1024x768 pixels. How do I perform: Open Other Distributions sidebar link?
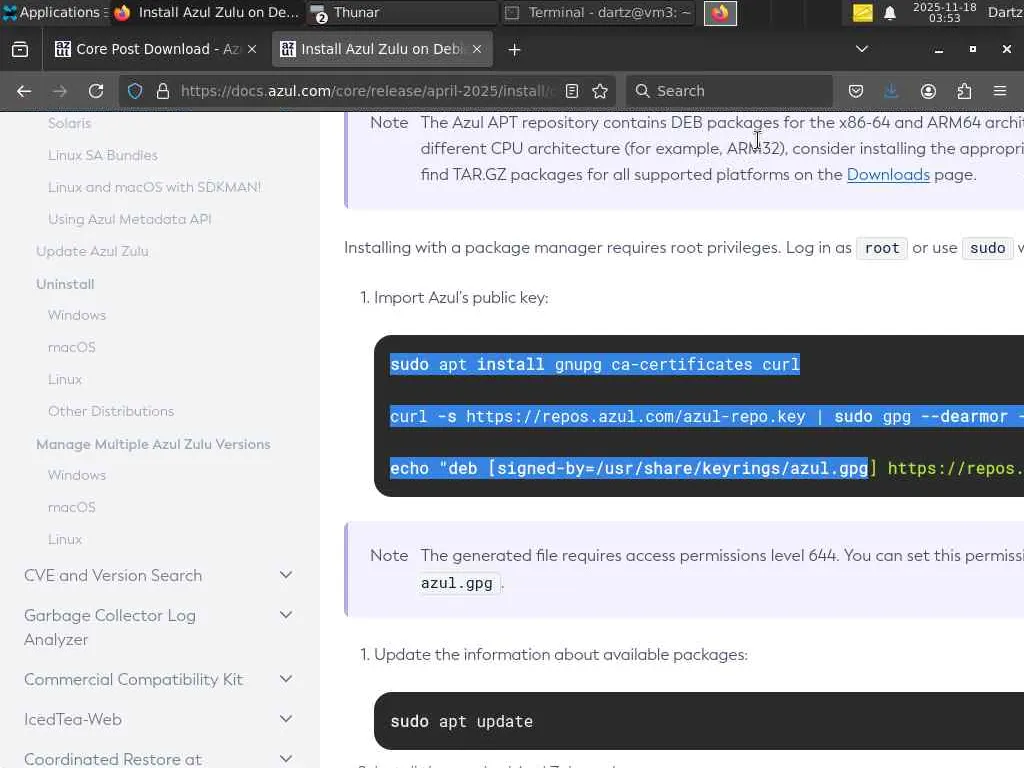(111, 411)
